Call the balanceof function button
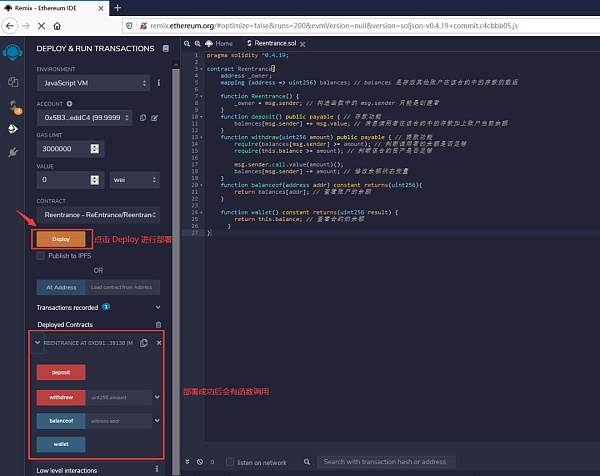The image size is (600, 476). pos(61,421)
